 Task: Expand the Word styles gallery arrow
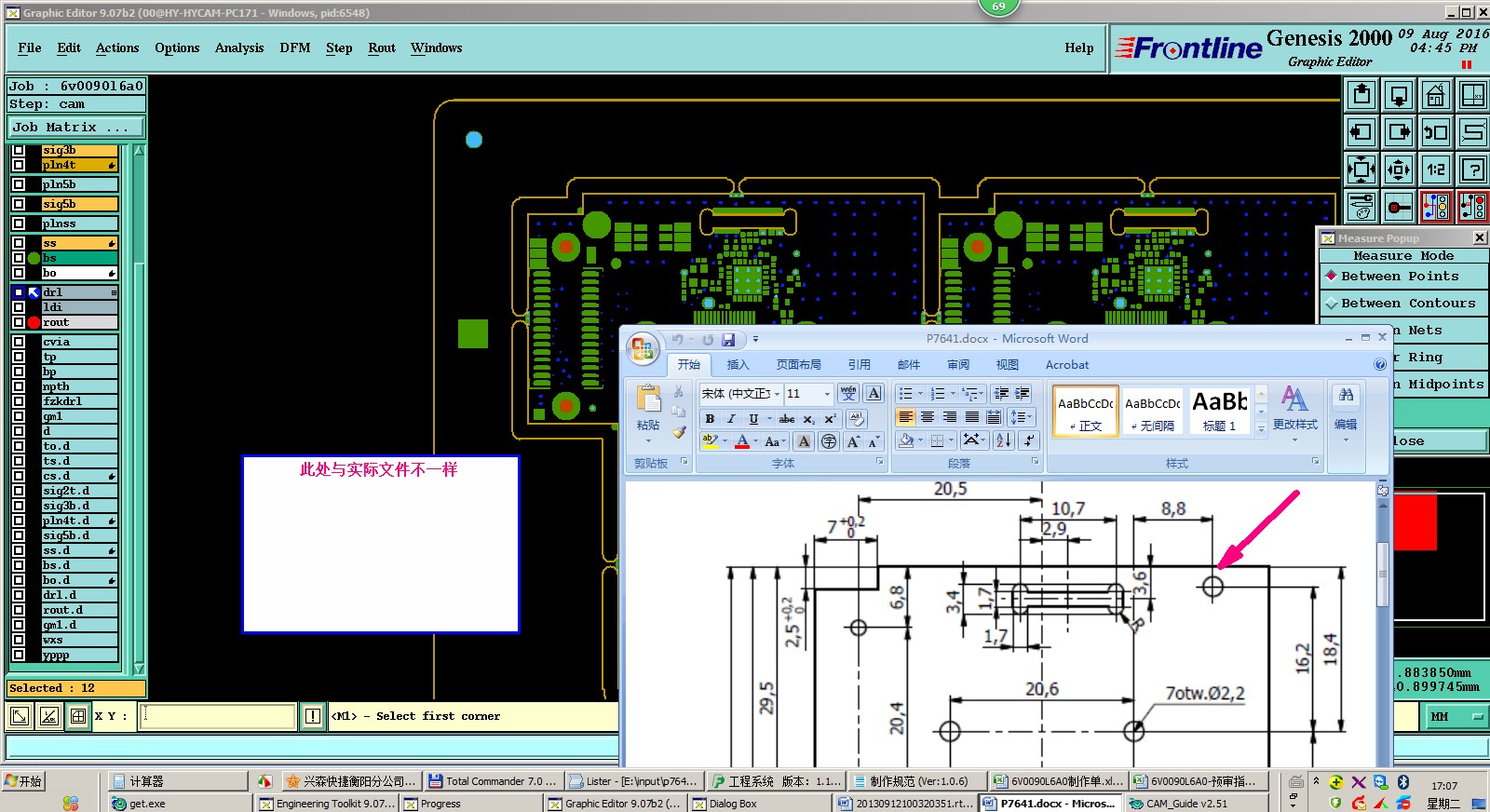coord(1262,429)
